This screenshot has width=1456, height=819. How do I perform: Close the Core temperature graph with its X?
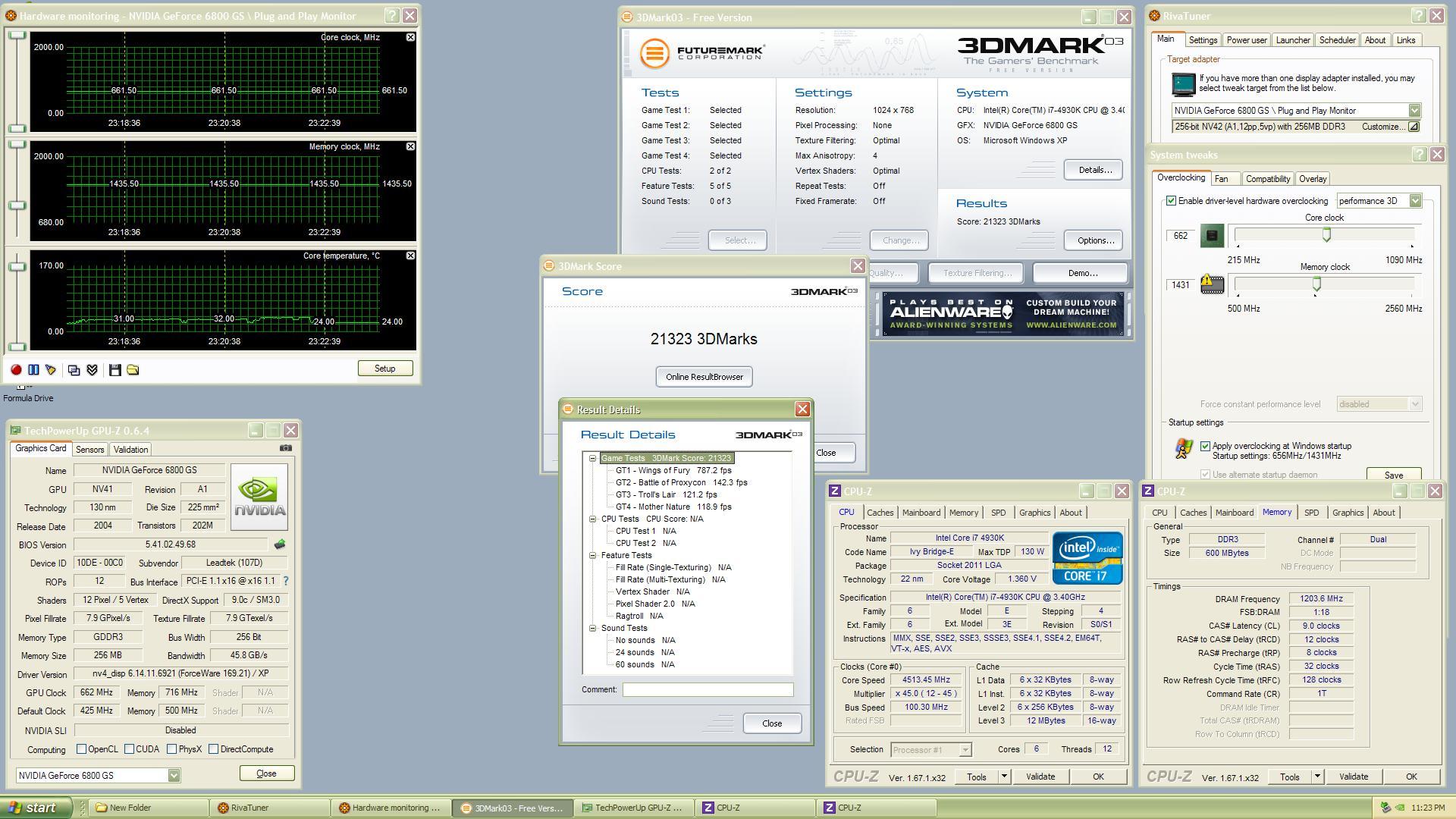pyautogui.click(x=410, y=256)
